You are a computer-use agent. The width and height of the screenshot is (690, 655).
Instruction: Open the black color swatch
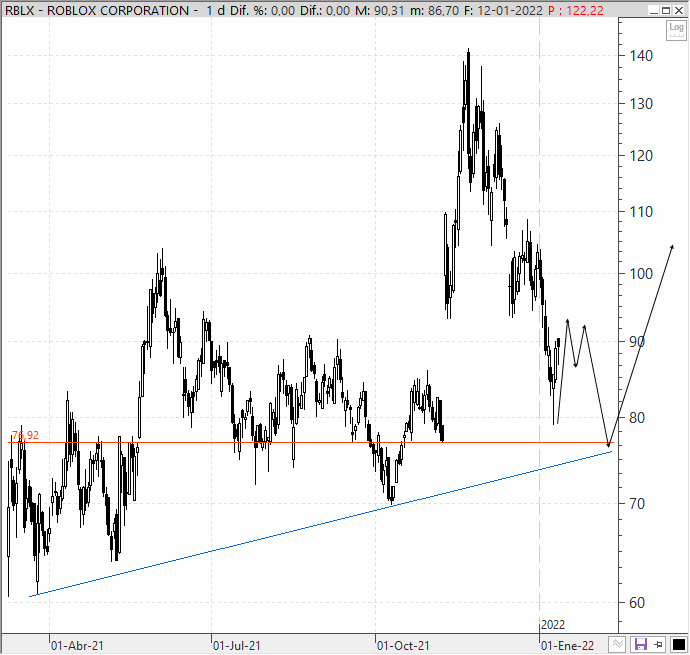tap(679, 645)
